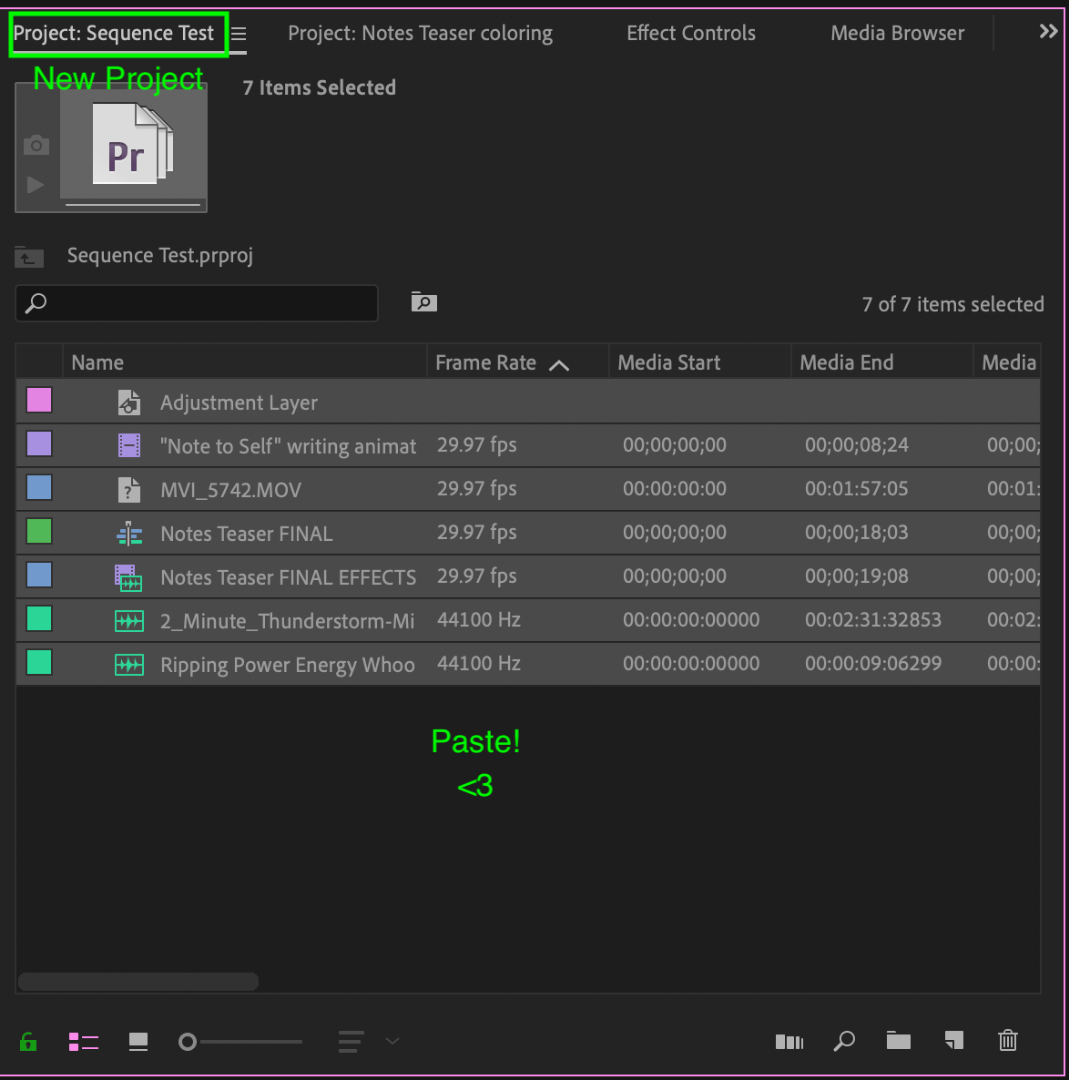
Task: Show hidden panels with double chevron
Action: [1048, 31]
